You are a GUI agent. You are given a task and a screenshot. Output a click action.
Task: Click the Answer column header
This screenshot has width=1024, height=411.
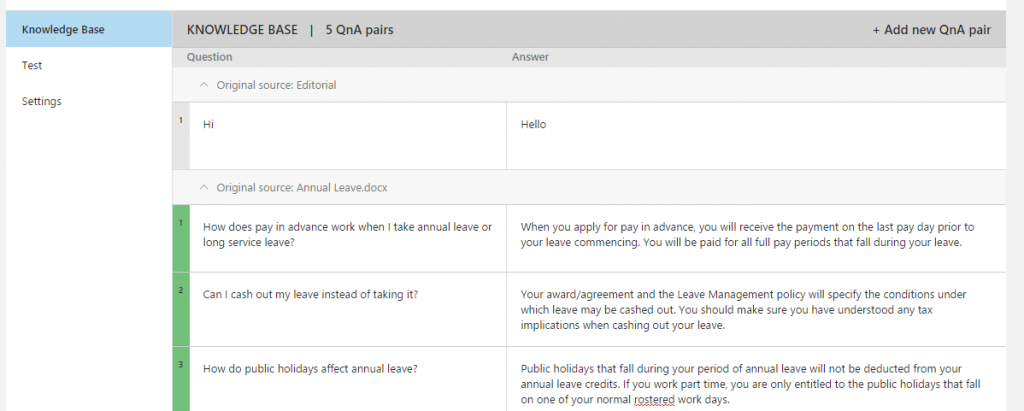tap(530, 58)
